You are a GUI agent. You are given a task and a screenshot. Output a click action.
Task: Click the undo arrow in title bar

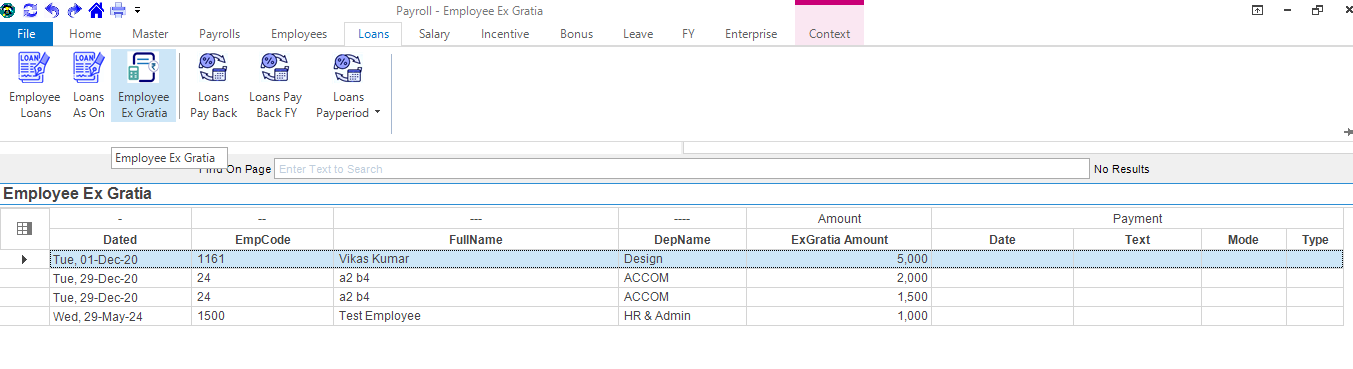coord(52,10)
